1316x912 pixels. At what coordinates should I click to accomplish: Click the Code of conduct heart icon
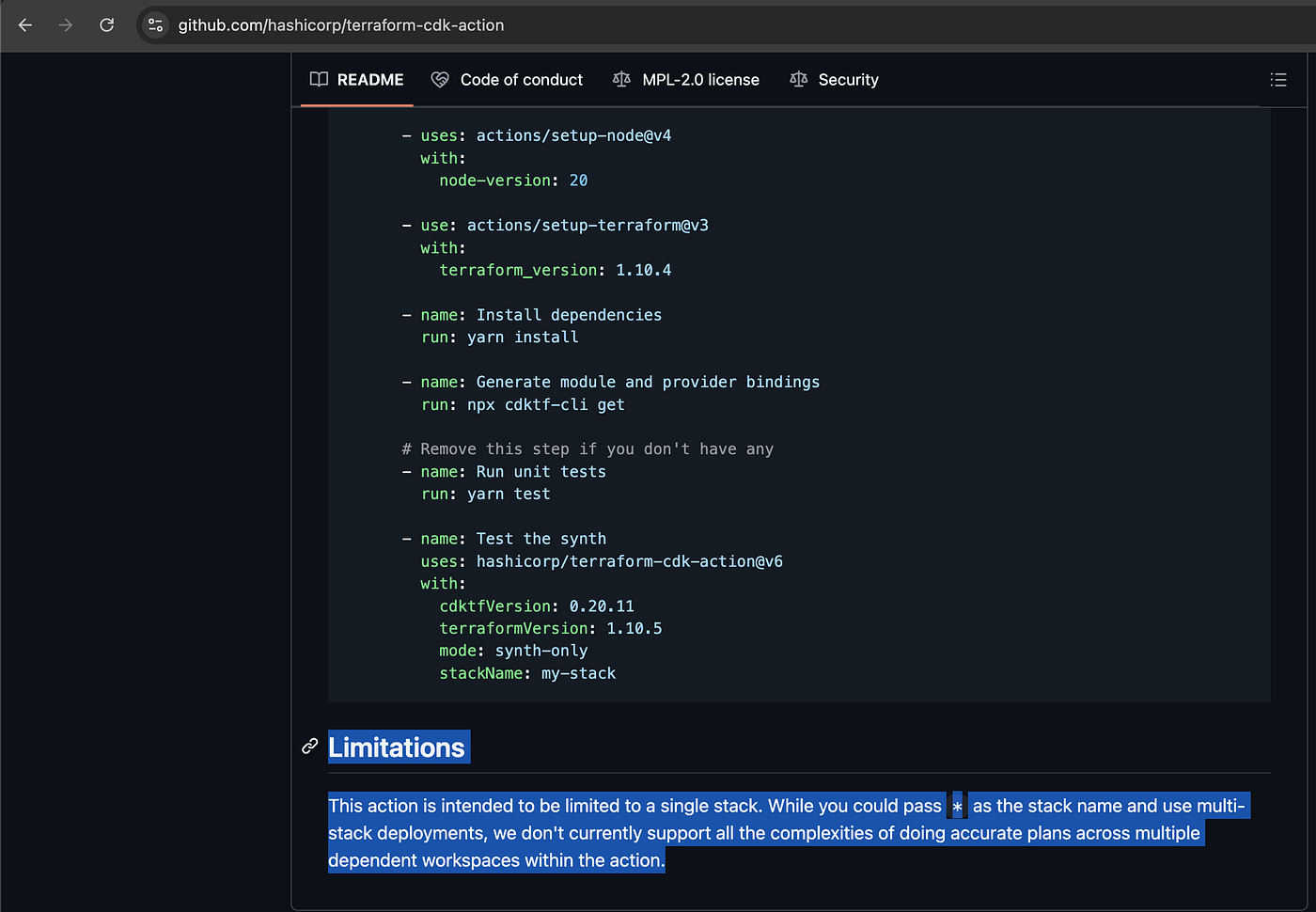pos(440,80)
